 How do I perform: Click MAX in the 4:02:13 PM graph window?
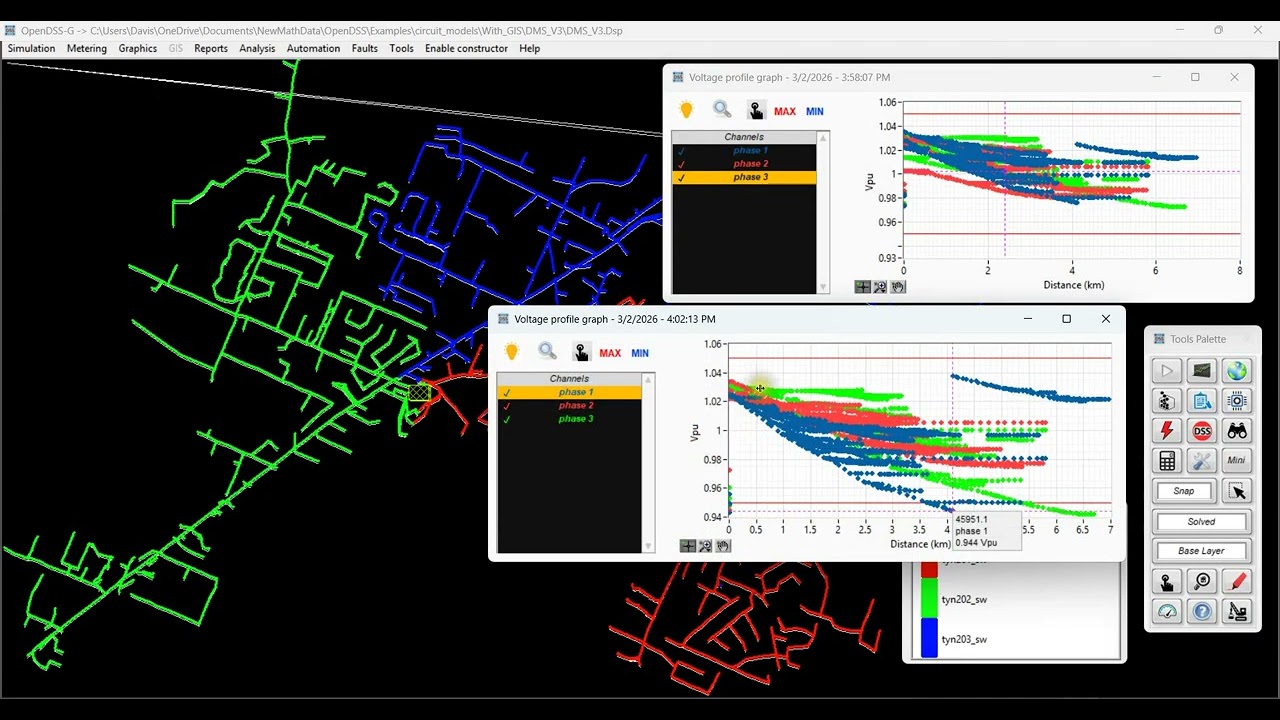610,353
